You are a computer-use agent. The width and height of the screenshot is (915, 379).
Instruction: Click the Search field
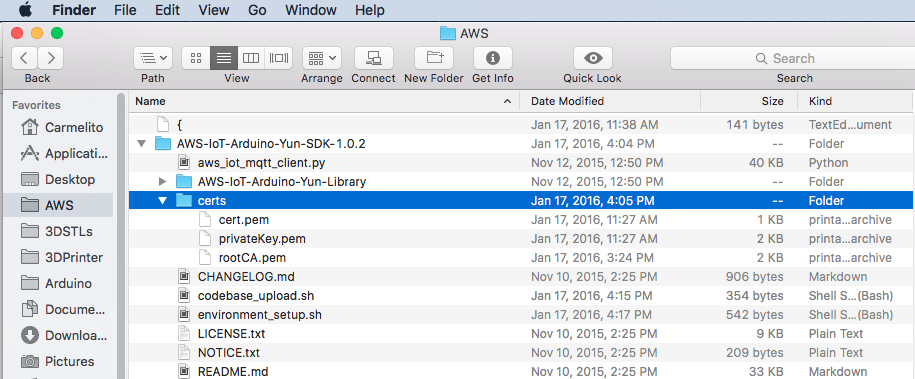tap(792, 58)
